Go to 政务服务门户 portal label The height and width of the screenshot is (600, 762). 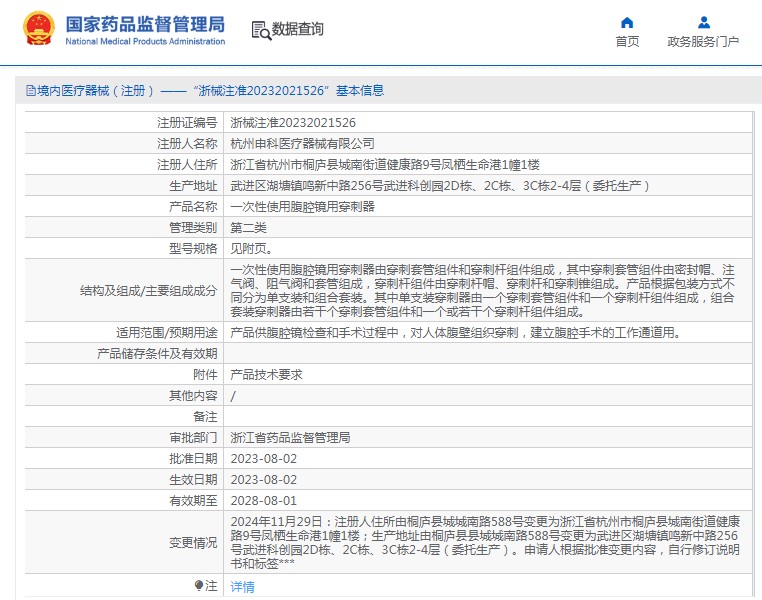[703, 42]
